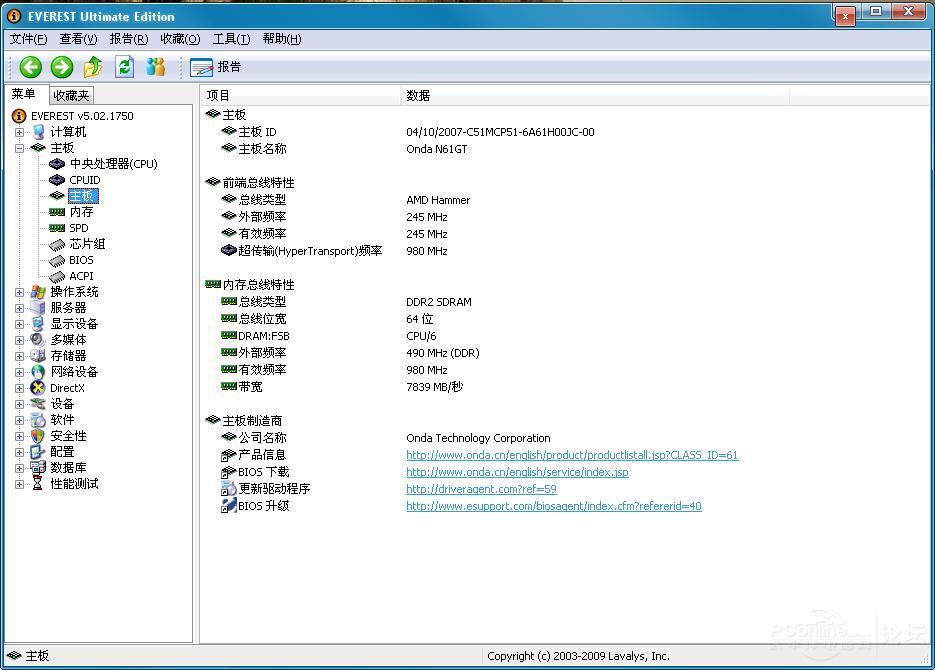
Task: Click the 服务器 server icon
Action: [x=38, y=308]
